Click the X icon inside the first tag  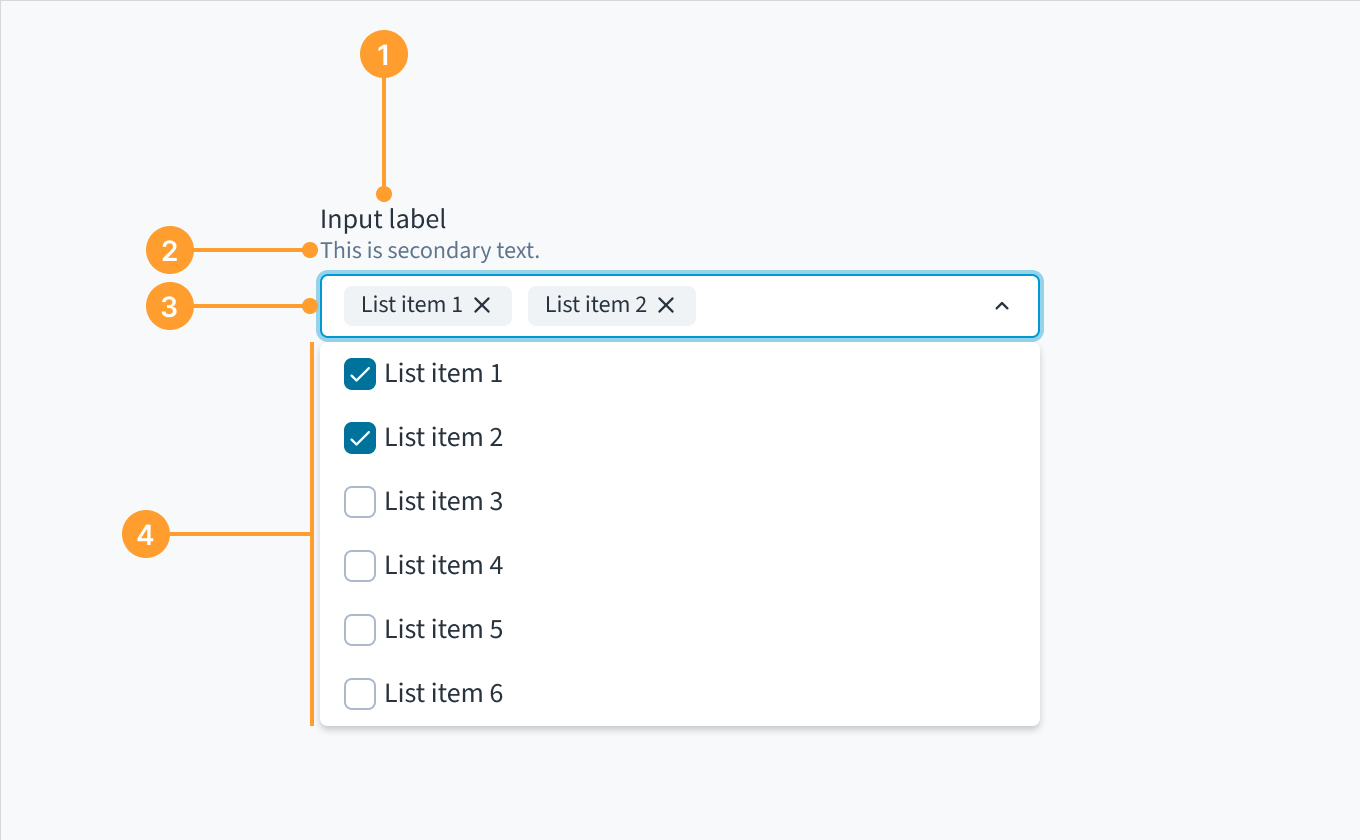click(482, 305)
